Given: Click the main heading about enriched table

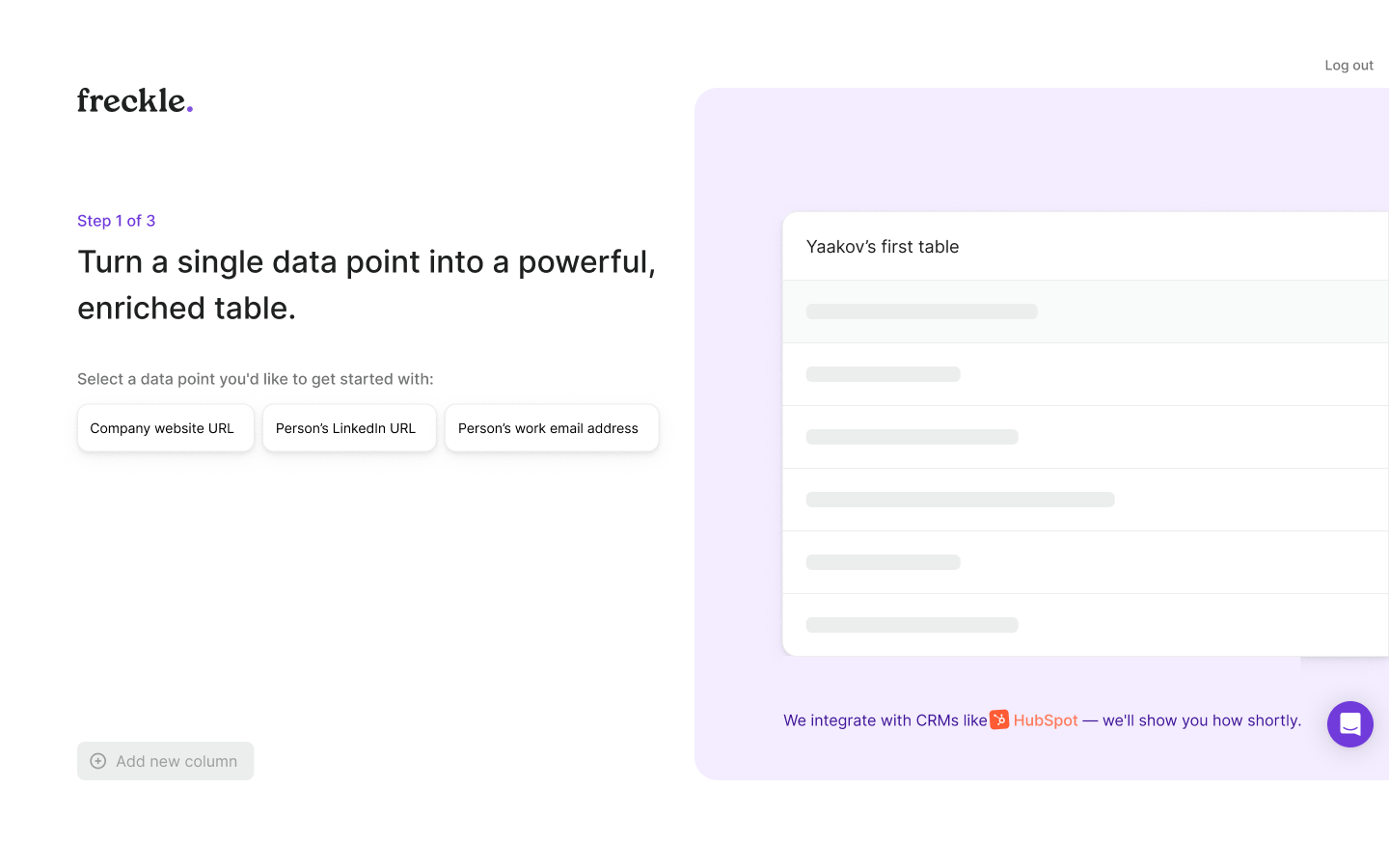Looking at the screenshot, I should [x=367, y=285].
